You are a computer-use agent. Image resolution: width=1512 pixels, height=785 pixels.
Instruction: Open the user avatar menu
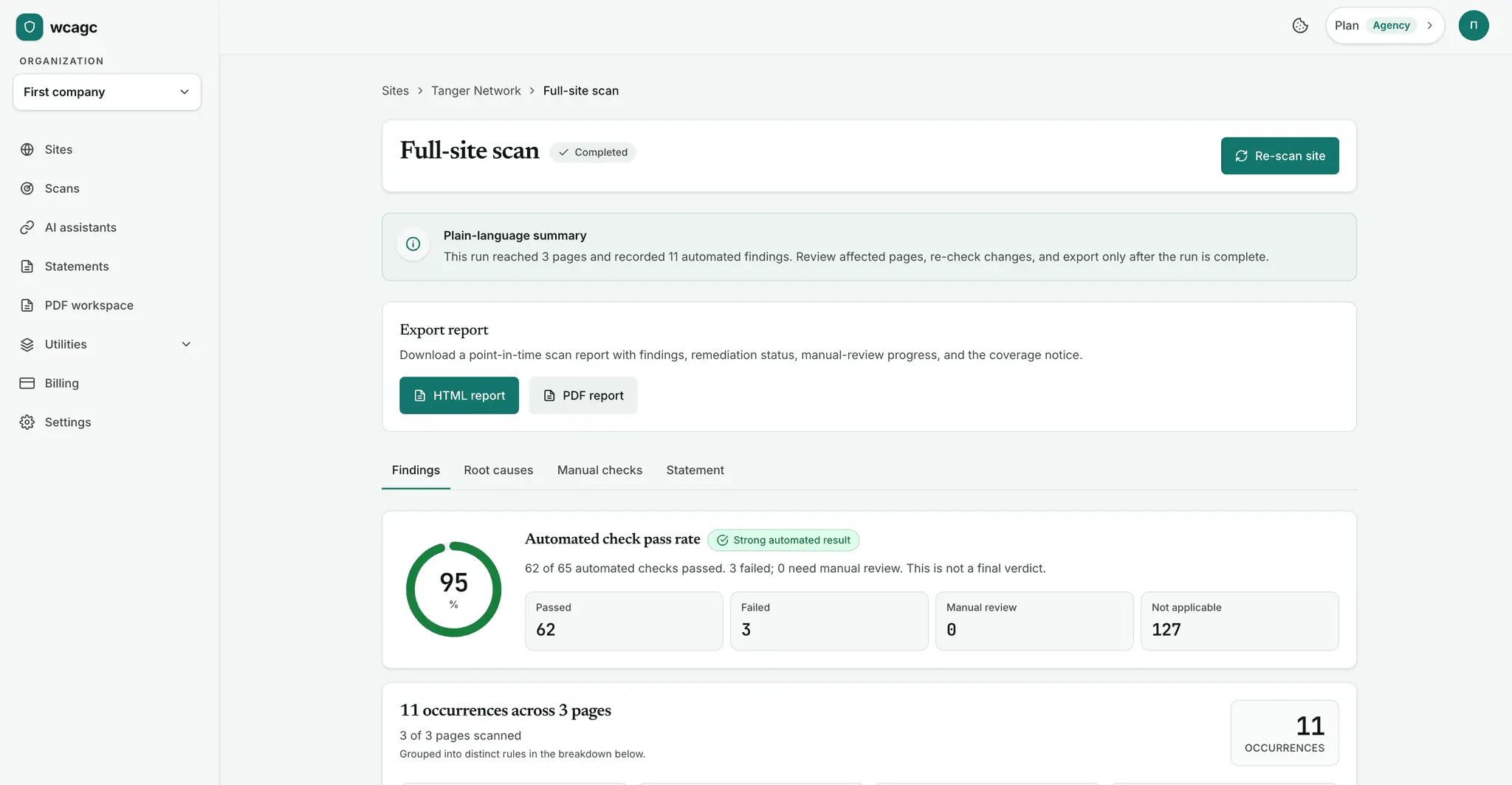[1474, 25]
